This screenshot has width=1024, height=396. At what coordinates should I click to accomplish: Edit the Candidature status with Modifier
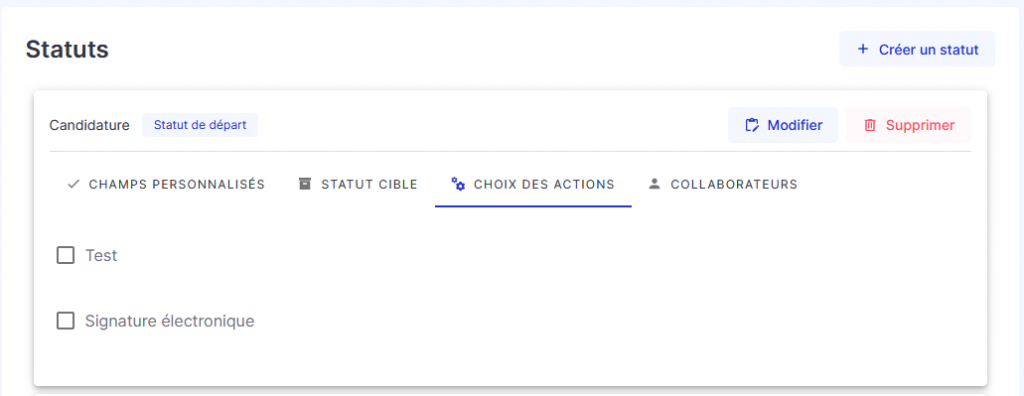[783, 125]
